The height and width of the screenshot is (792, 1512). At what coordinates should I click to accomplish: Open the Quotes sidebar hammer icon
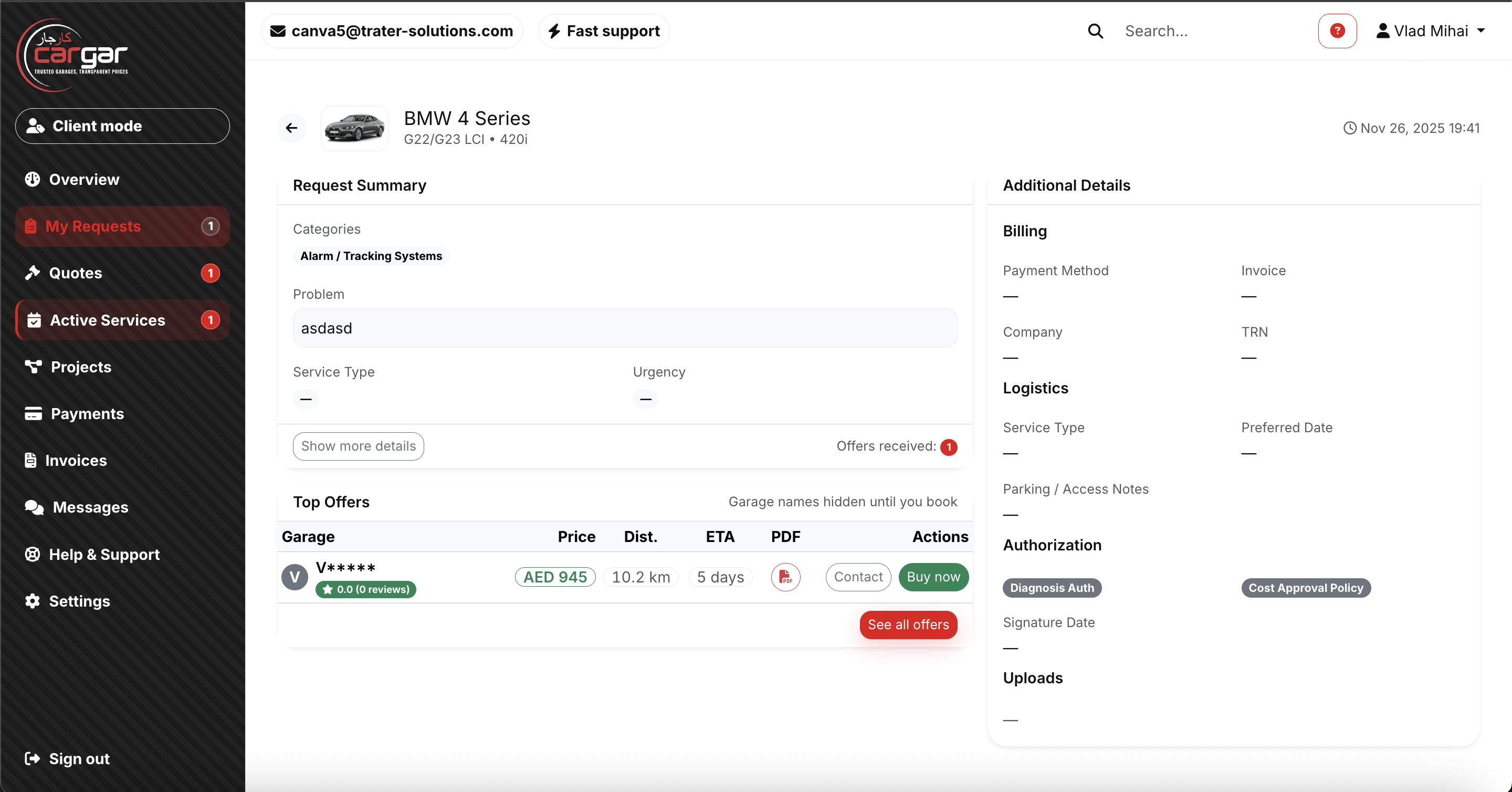[x=32, y=273]
